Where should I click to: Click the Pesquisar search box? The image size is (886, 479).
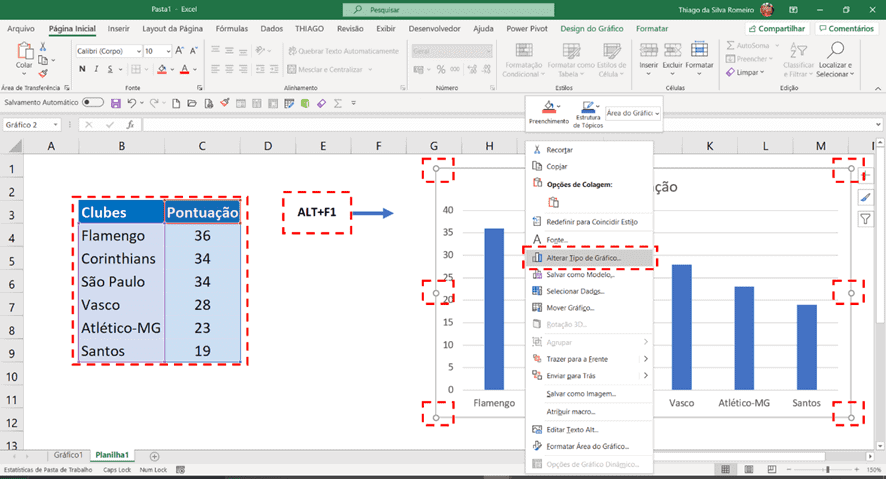(448, 10)
